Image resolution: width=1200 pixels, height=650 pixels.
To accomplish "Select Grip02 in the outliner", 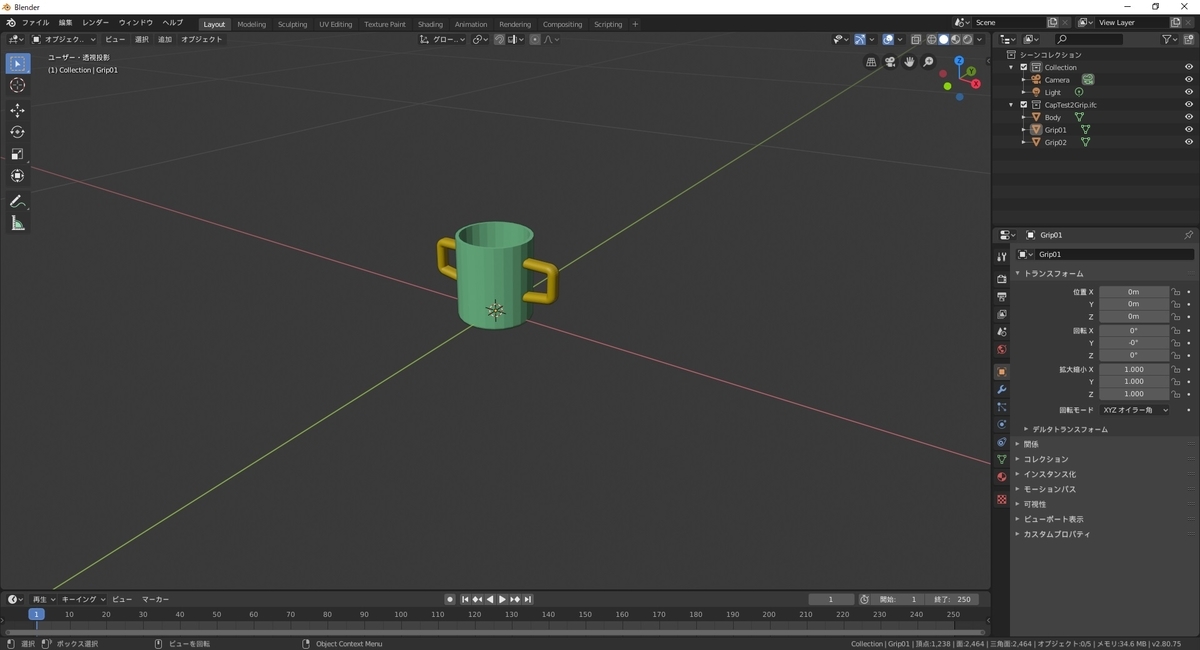I will tap(1055, 142).
